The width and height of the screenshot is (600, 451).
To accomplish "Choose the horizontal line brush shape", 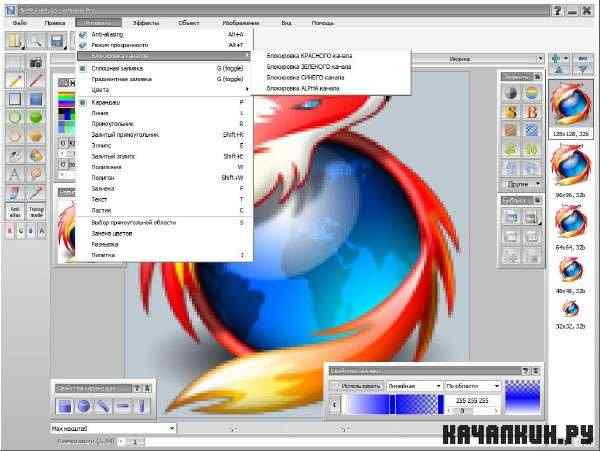I will pyautogui.click(x=123, y=406).
